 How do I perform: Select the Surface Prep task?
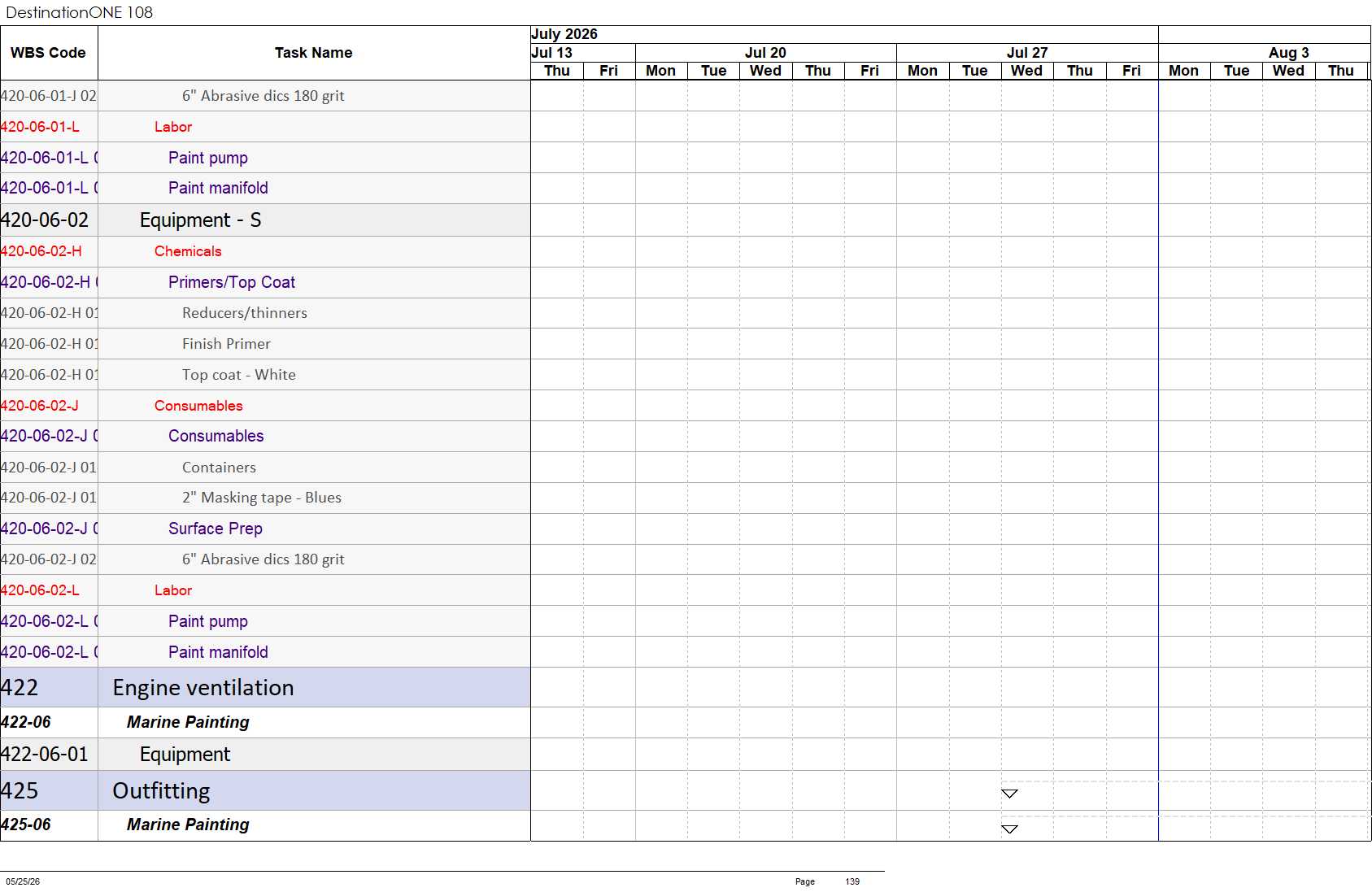tap(216, 529)
